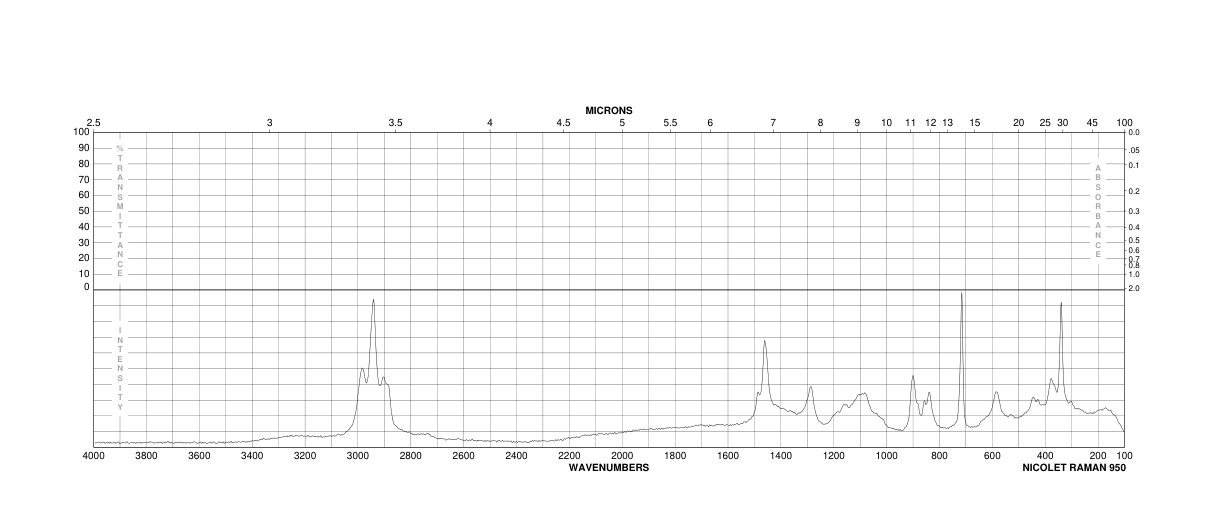Select the 1600 wavenumber tick label
This screenshot has height=528, width=1224.
728,456
